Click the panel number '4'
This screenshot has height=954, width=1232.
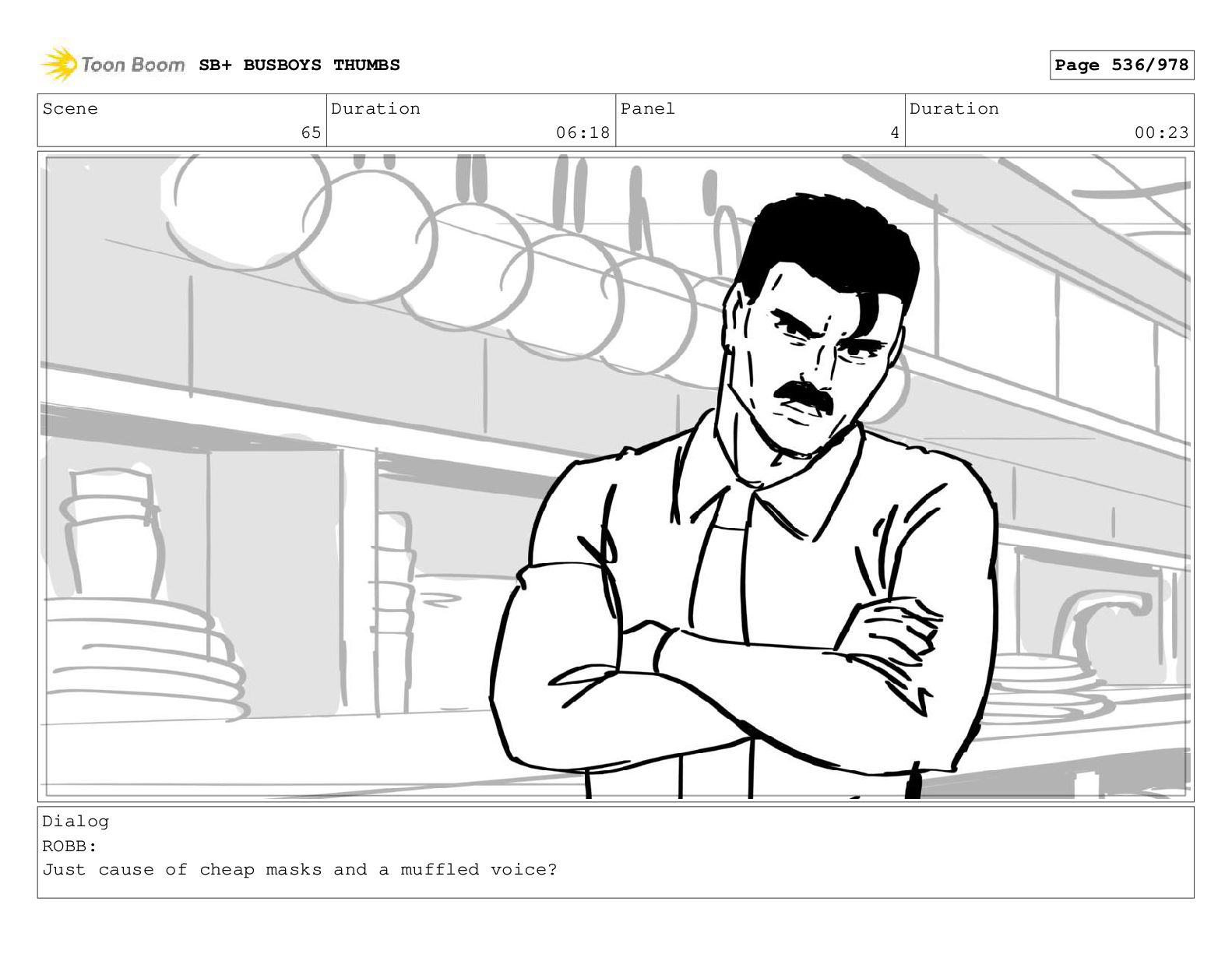pyautogui.click(x=895, y=132)
